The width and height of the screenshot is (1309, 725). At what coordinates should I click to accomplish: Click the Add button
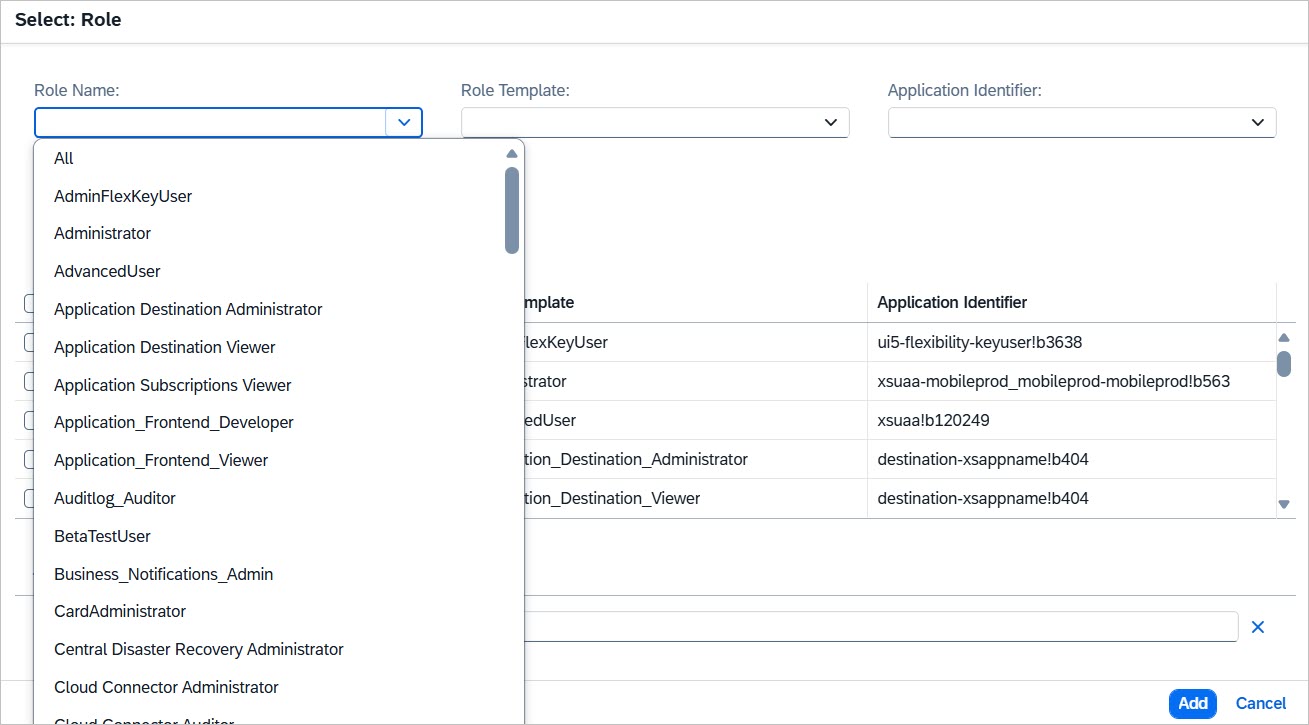pyautogui.click(x=1192, y=703)
